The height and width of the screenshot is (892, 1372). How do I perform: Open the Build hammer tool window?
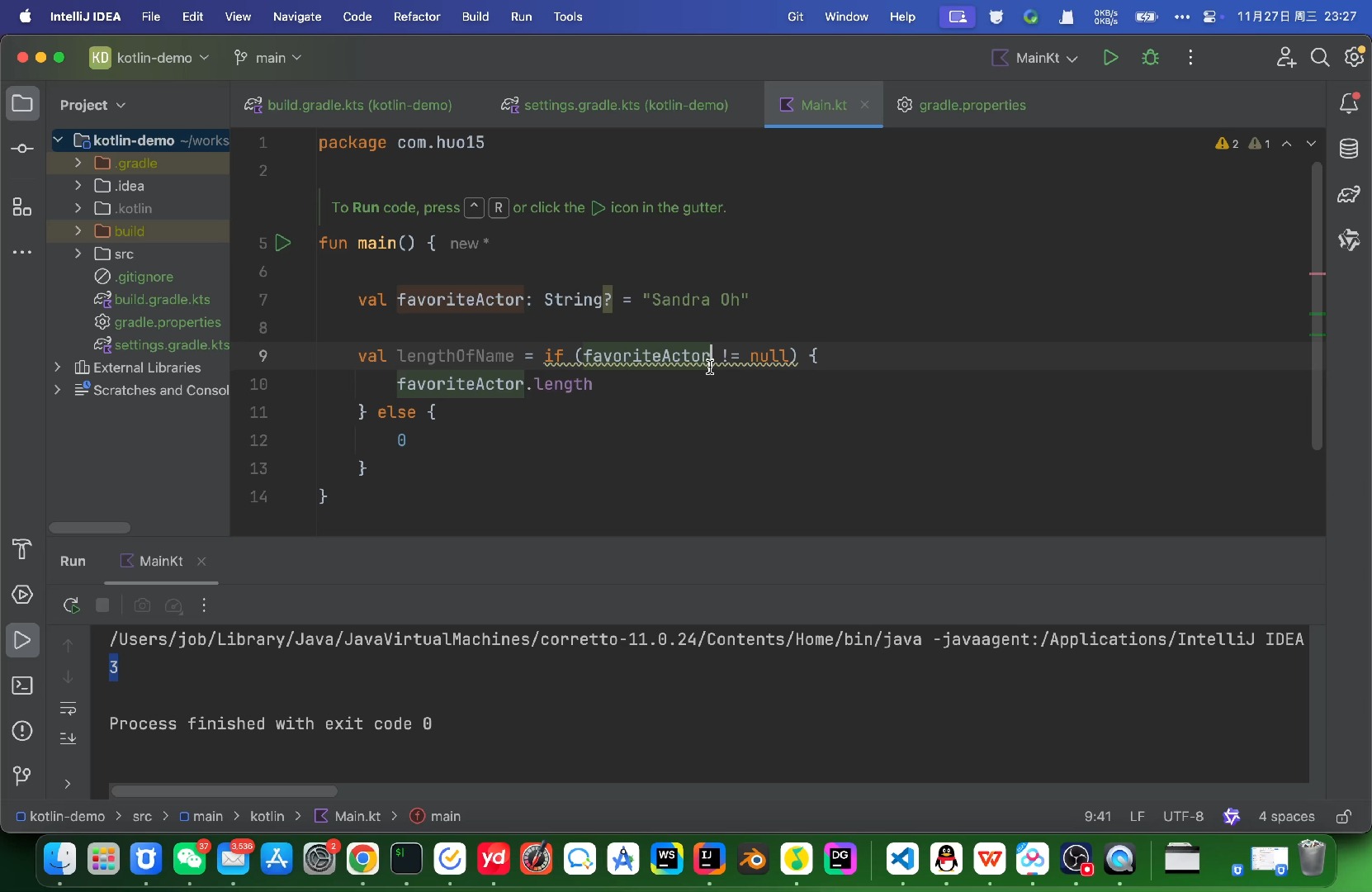22,549
